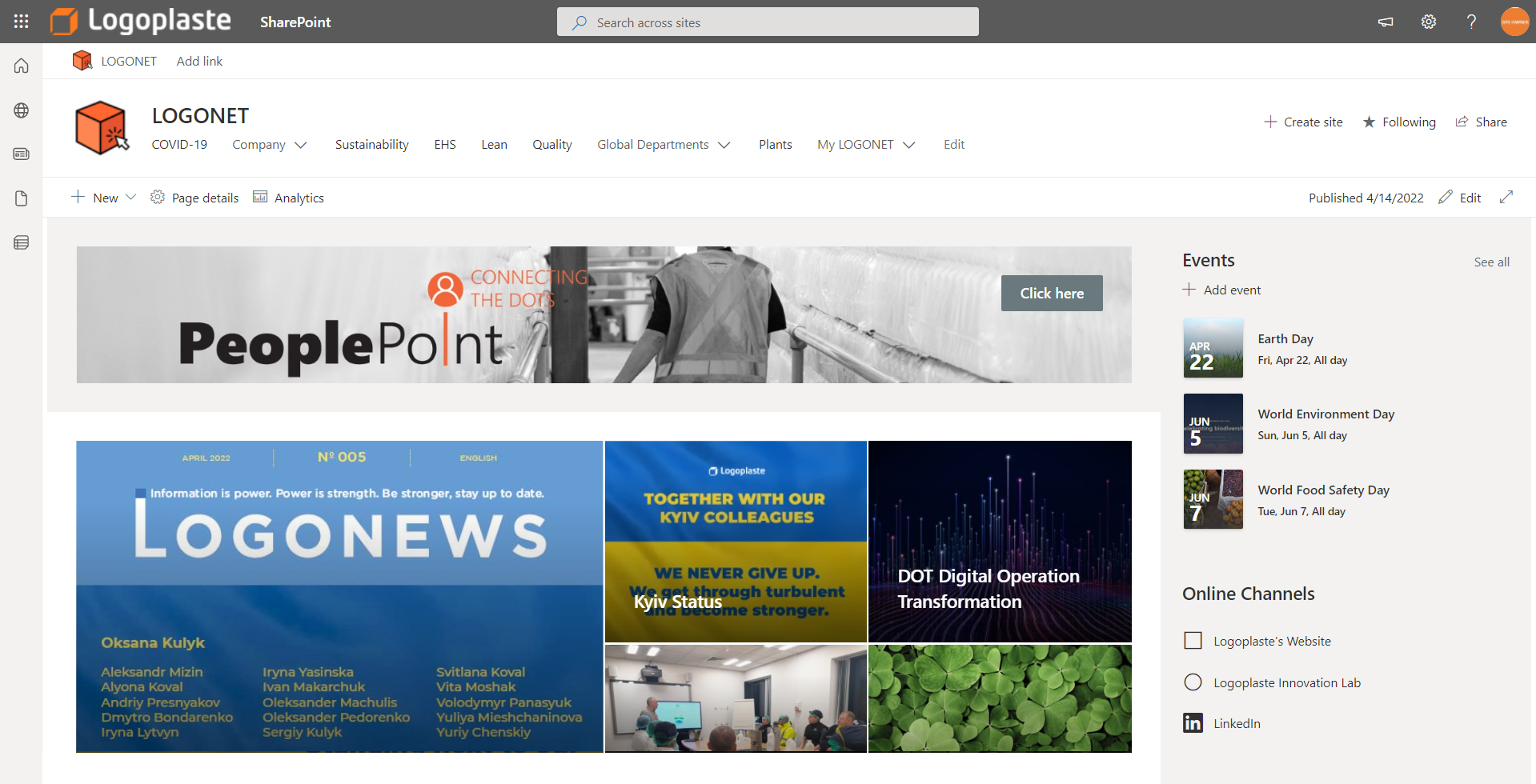This screenshot has height=784, width=1536.
Task: Open page Analytics
Action: pos(288,197)
